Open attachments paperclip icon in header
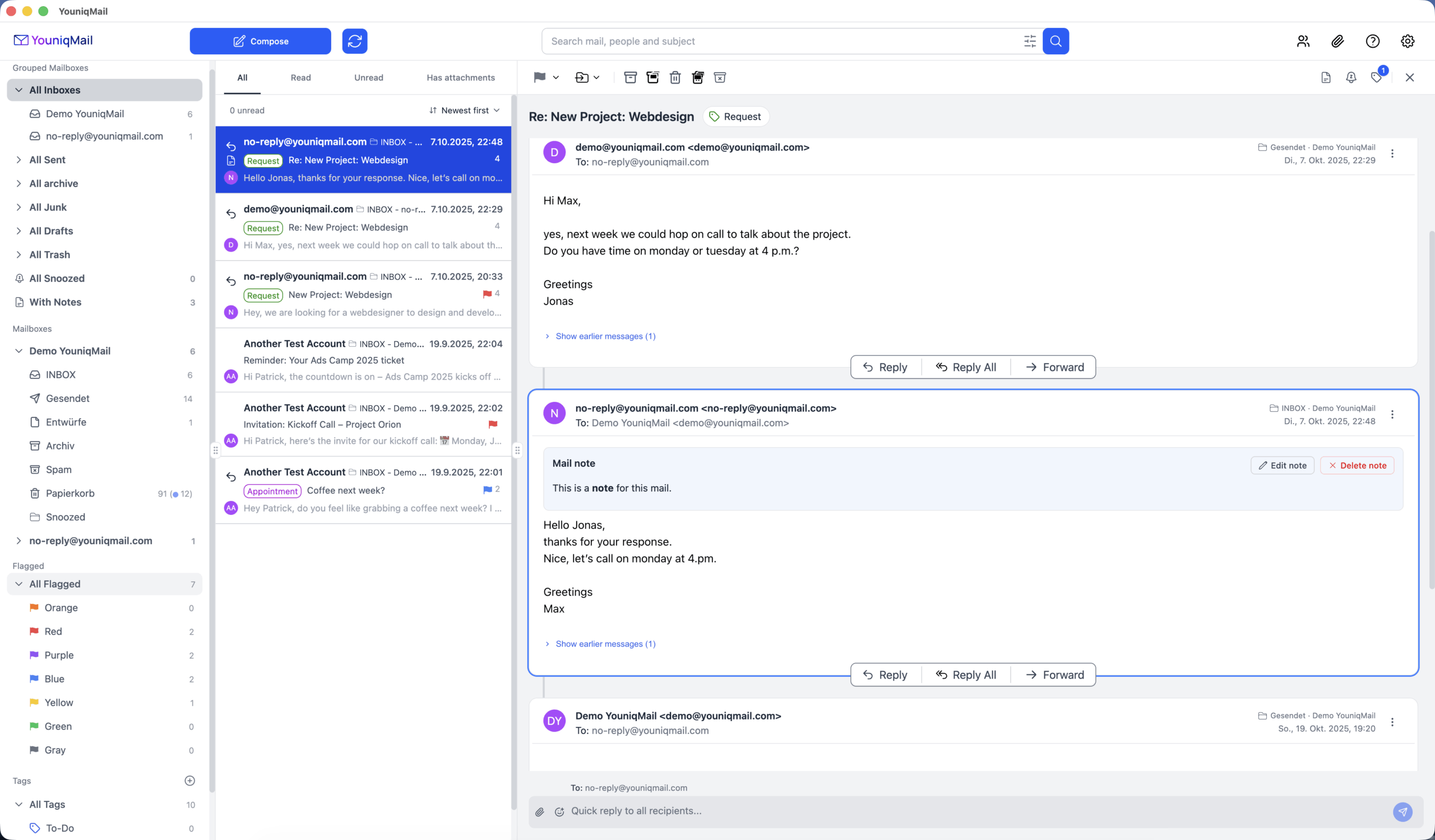 tap(1337, 41)
